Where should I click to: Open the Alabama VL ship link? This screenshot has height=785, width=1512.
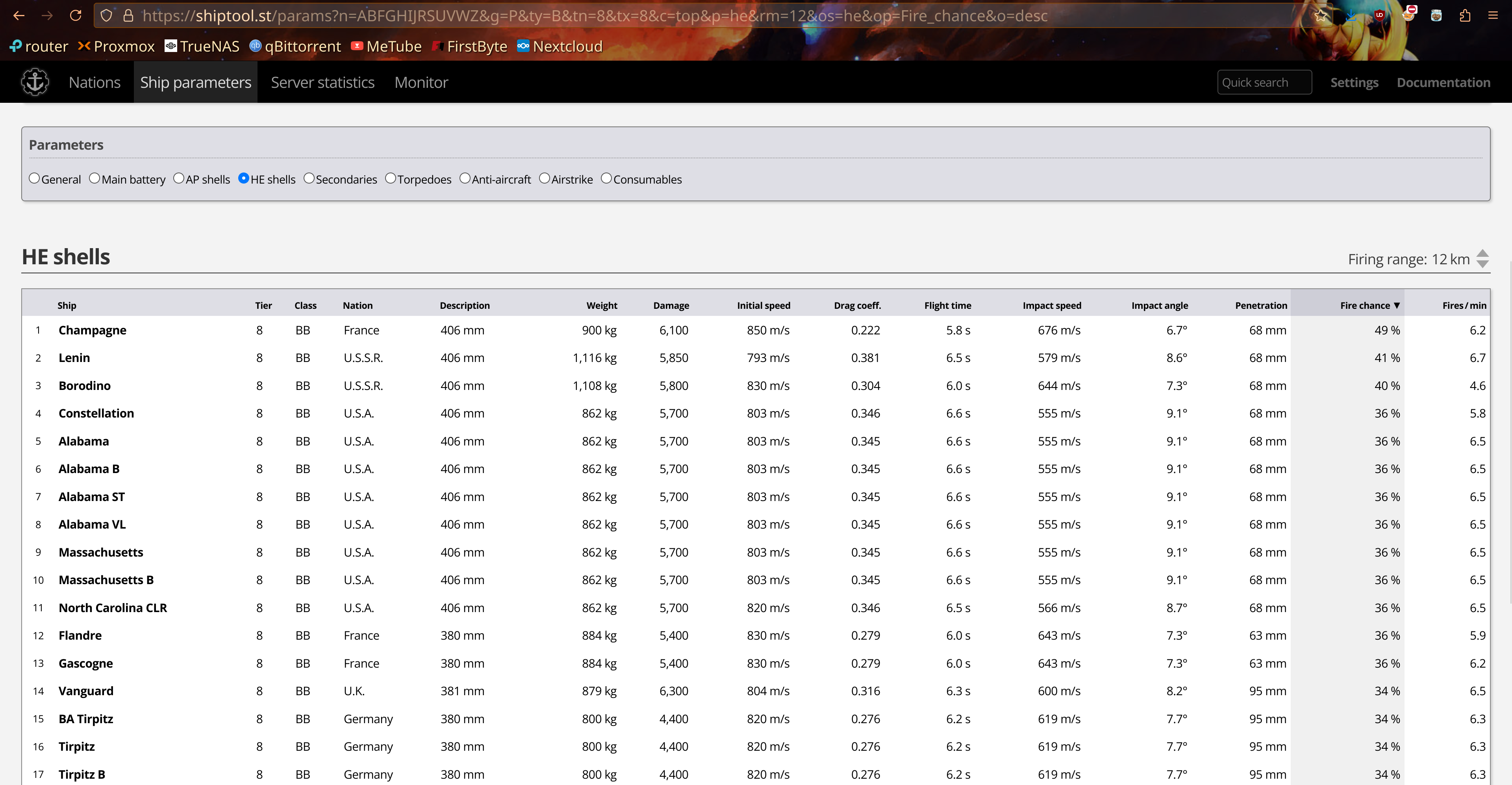pyautogui.click(x=92, y=524)
